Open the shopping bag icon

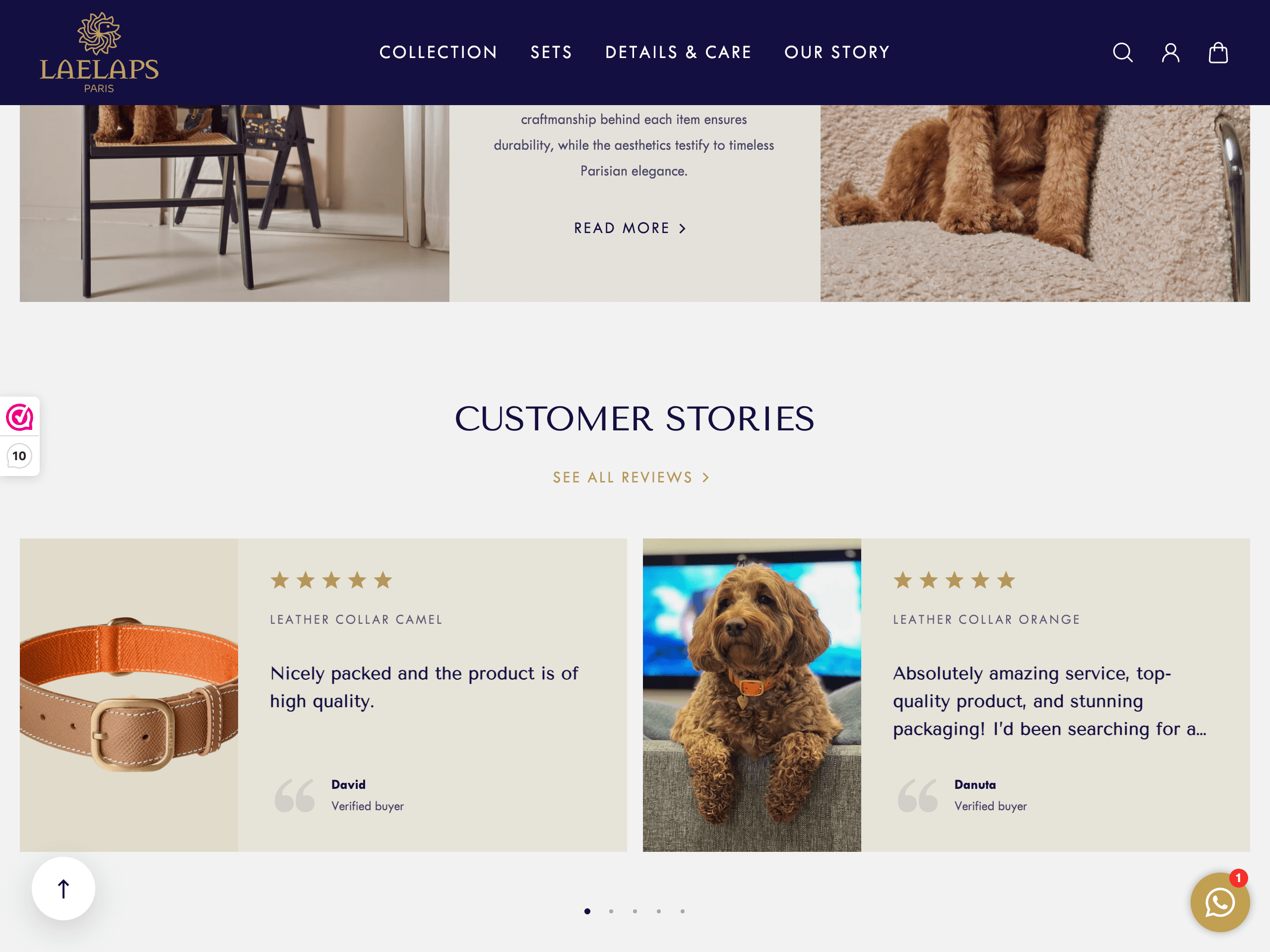[x=1218, y=52]
